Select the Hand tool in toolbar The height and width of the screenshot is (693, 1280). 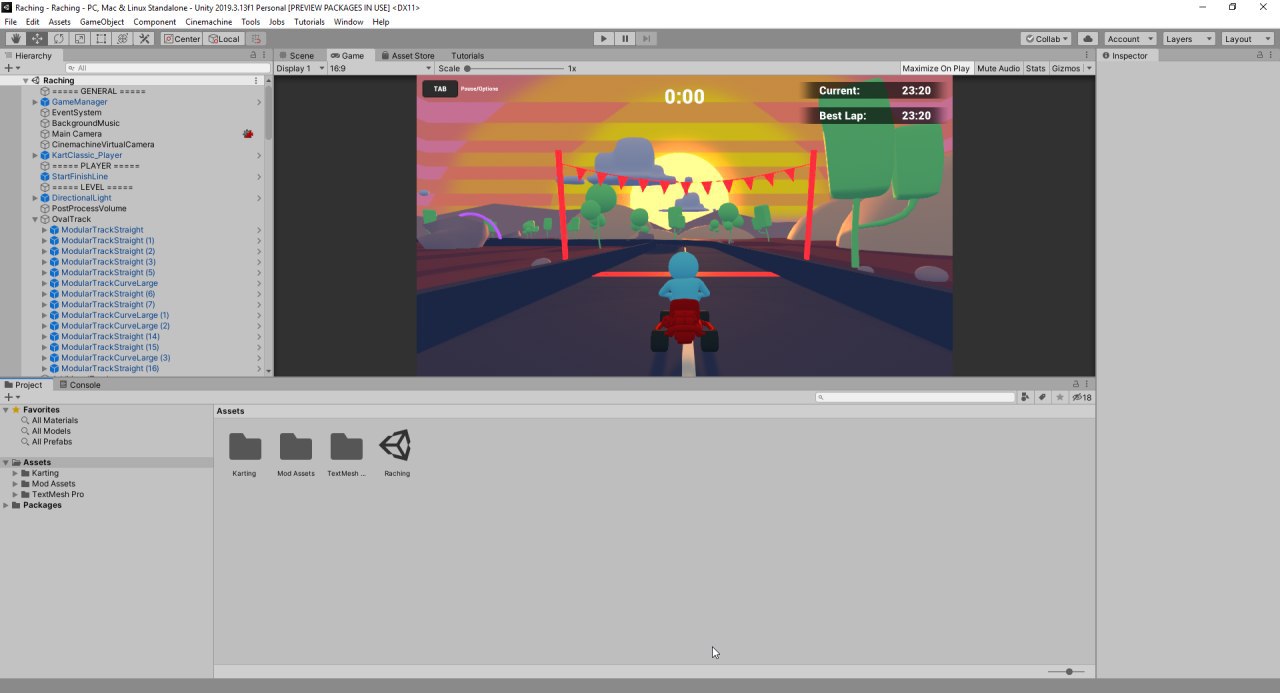pyautogui.click(x=15, y=39)
